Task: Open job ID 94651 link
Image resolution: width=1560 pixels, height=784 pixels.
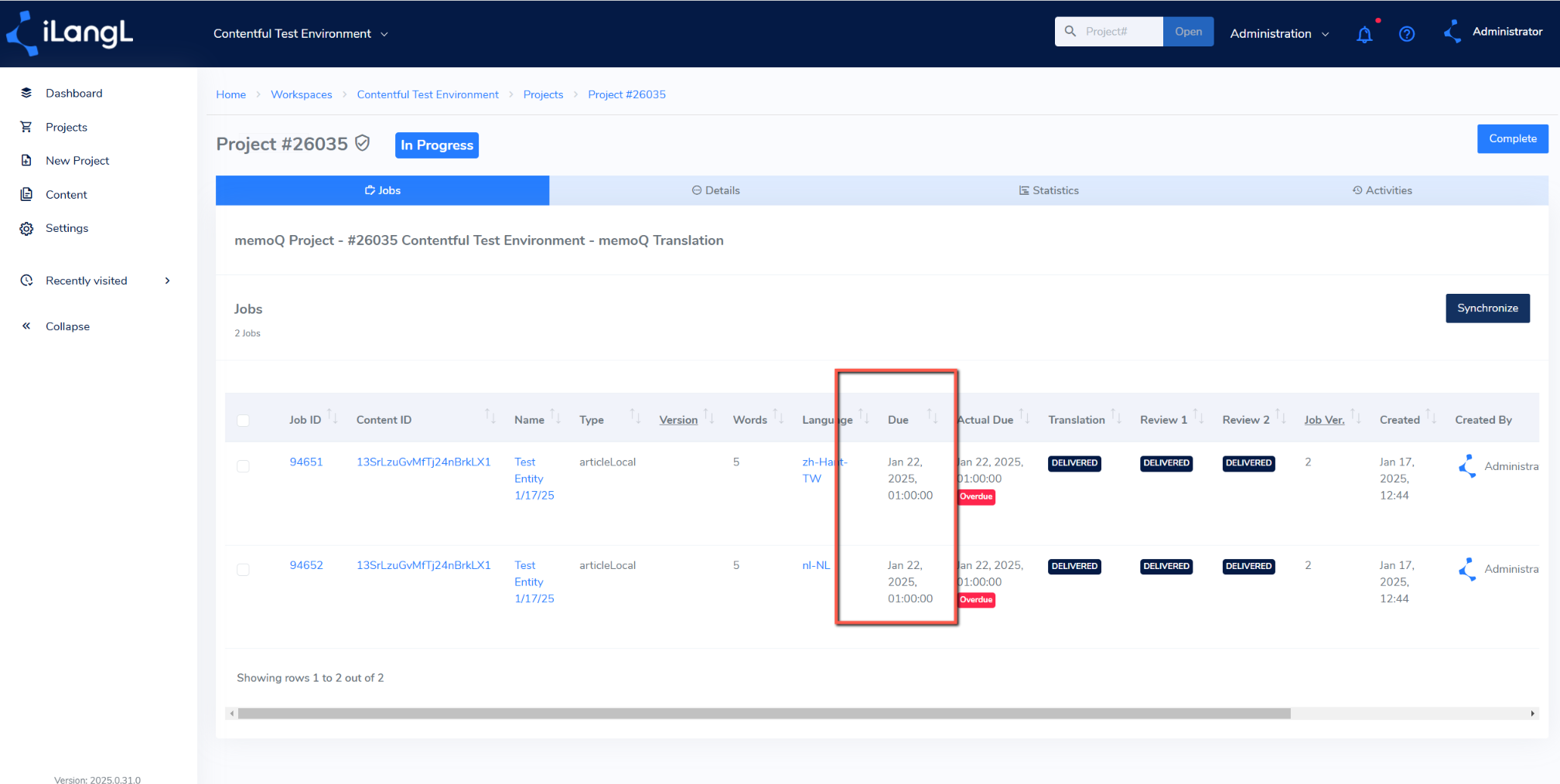Action: coord(306,462)
